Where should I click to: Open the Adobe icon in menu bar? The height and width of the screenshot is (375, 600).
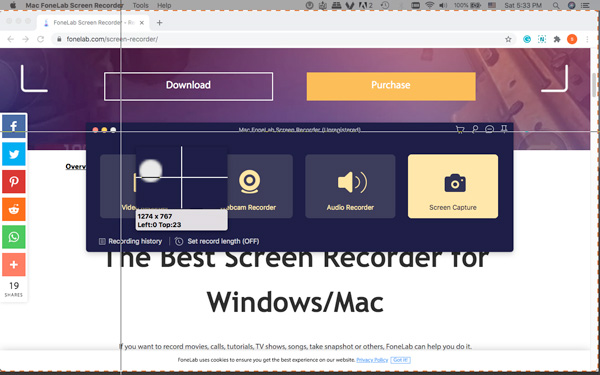(365, 5)
